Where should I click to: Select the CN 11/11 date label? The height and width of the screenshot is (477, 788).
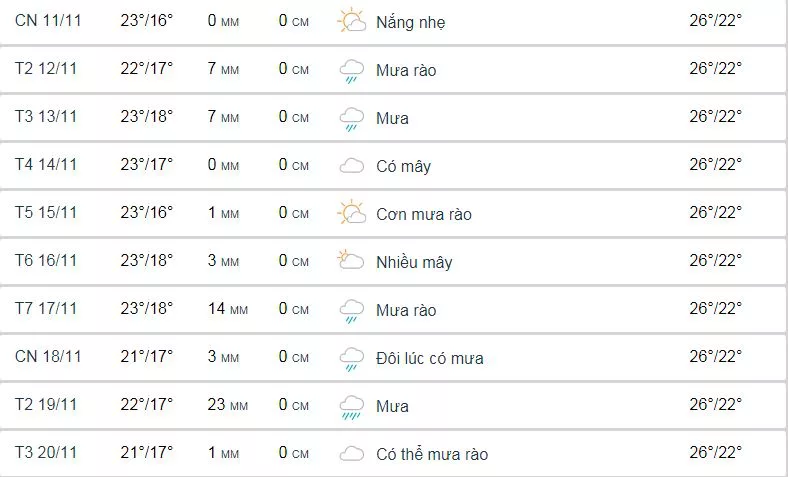point(46,21)
